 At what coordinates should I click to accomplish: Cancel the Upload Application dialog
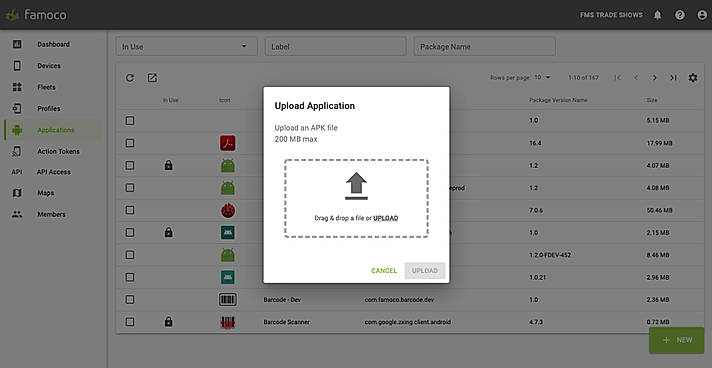click(x=384, y=271)
